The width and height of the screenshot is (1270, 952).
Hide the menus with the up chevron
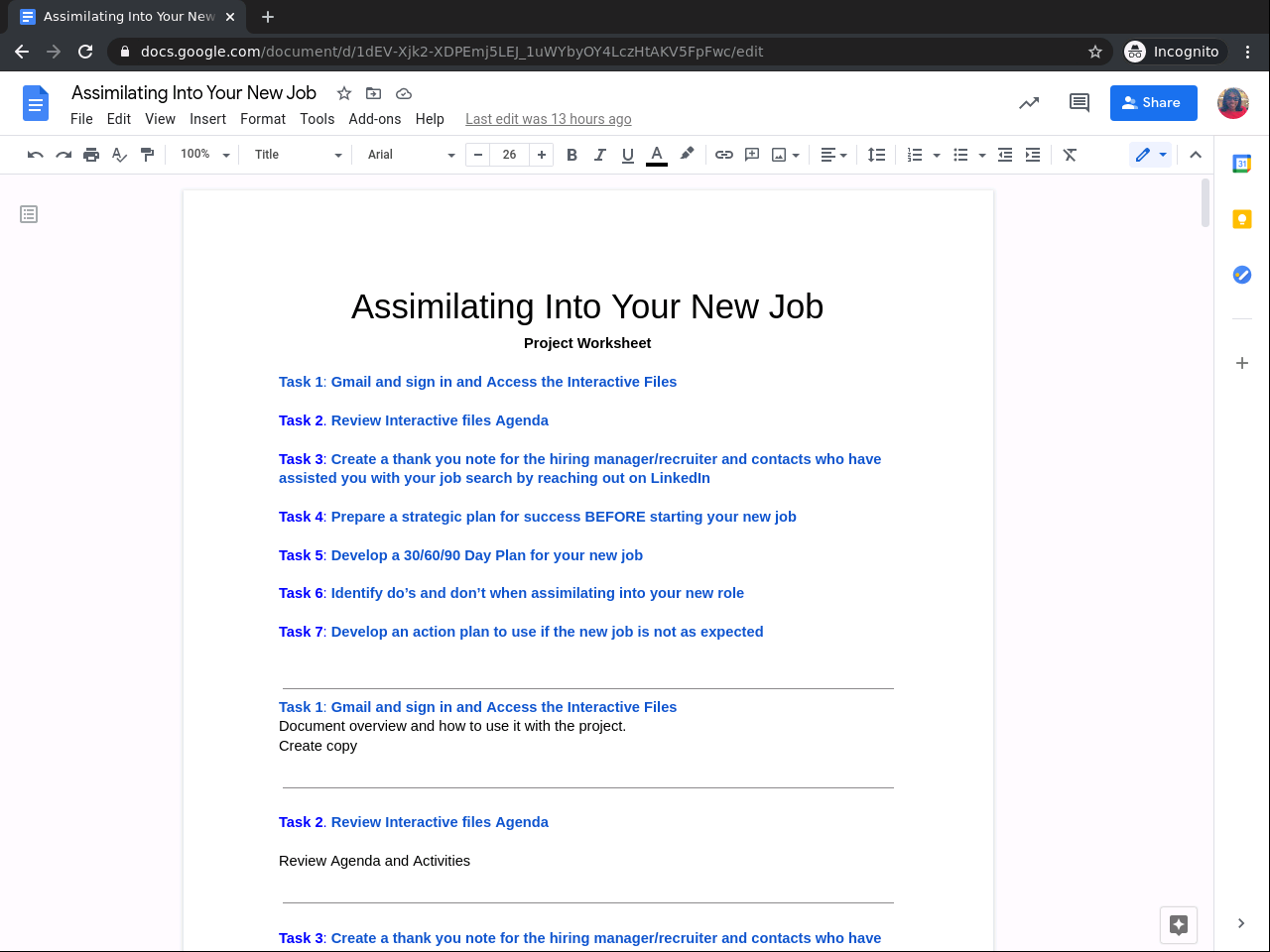(1196, 155)
